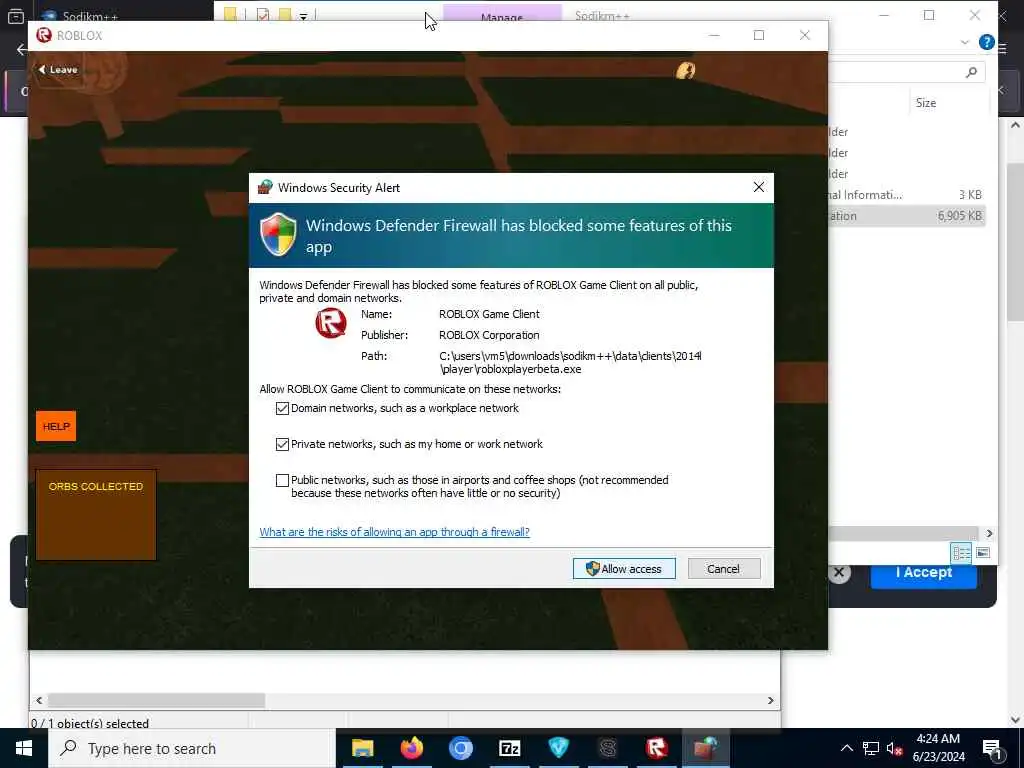
Task: Click the bottom horizontal scrollbar thumb
Action: point(157,700)
